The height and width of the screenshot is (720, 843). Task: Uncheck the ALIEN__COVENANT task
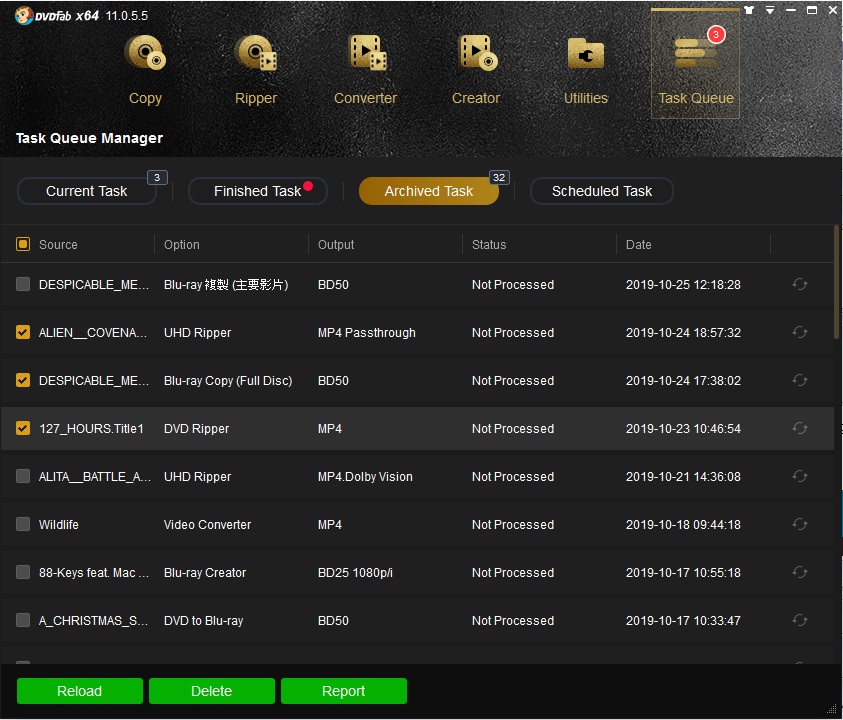tap(23, 332)
